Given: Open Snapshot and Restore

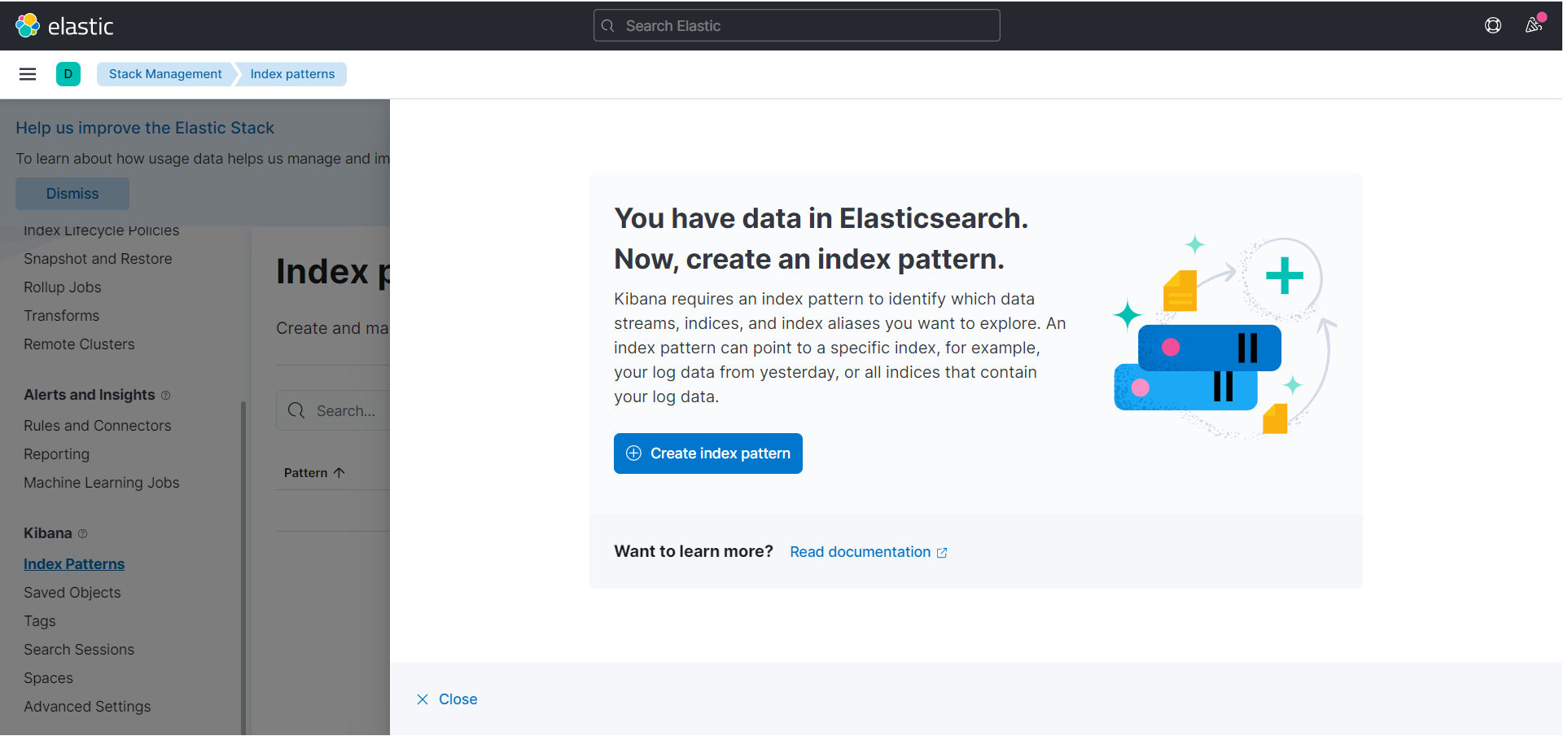Looking at the screenshot, I should point(98,259).
